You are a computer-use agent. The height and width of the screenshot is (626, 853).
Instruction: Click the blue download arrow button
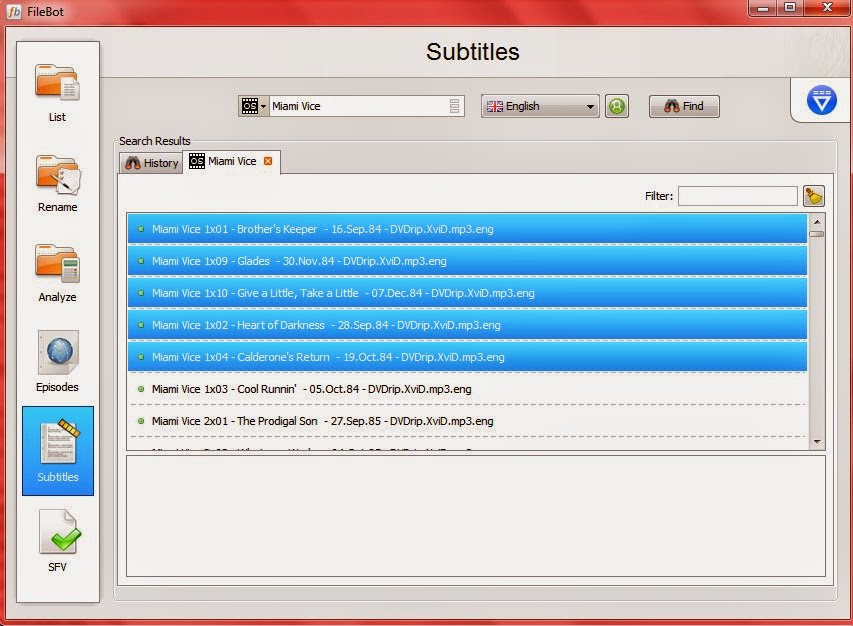821,100
